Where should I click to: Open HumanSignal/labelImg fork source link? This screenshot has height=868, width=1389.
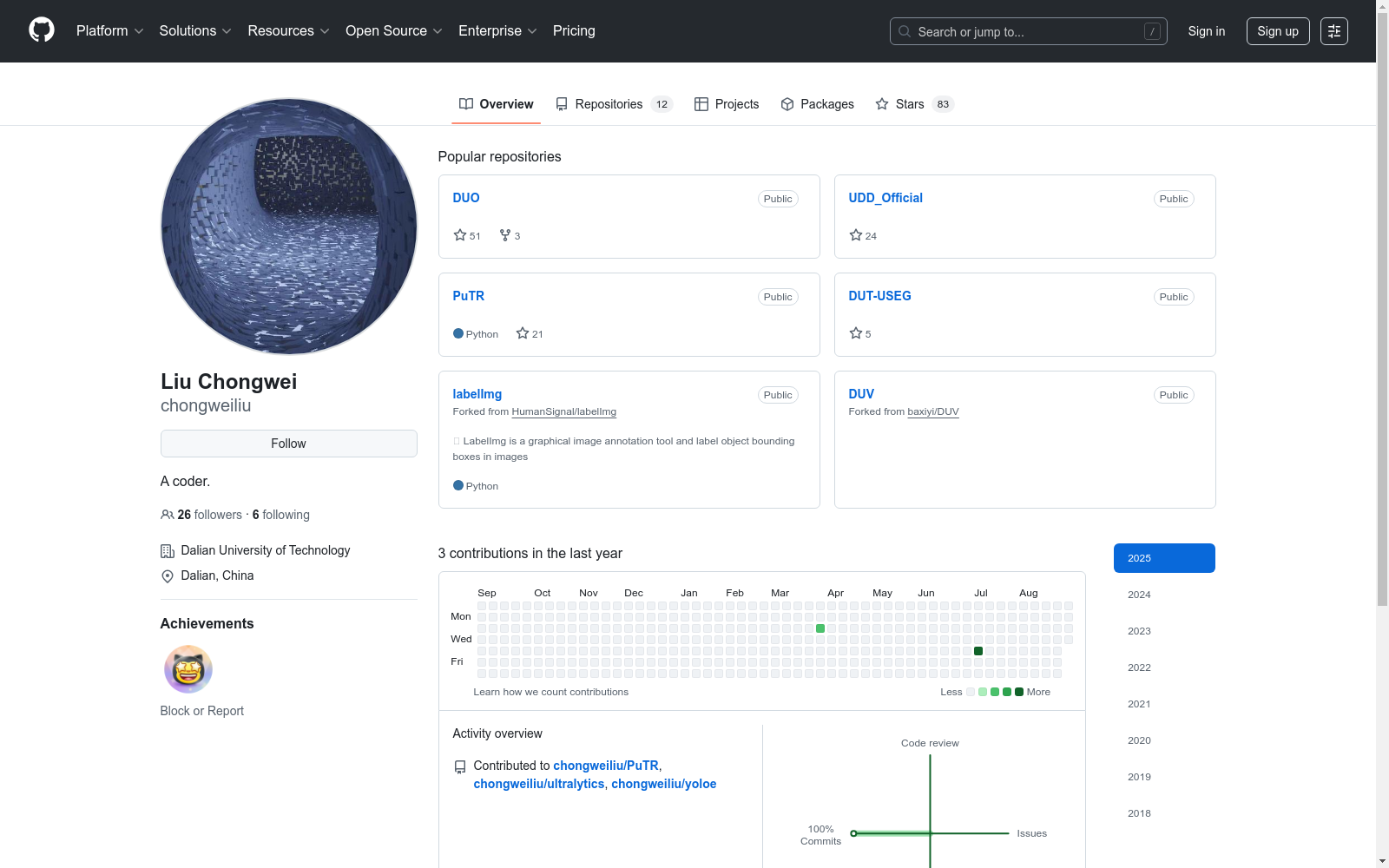click(x=564, y=411)
